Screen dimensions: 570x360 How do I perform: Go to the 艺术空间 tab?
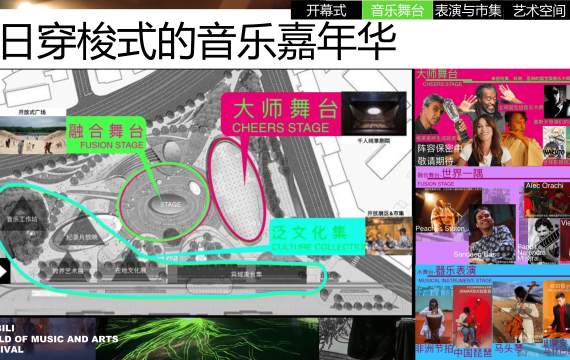538,10
